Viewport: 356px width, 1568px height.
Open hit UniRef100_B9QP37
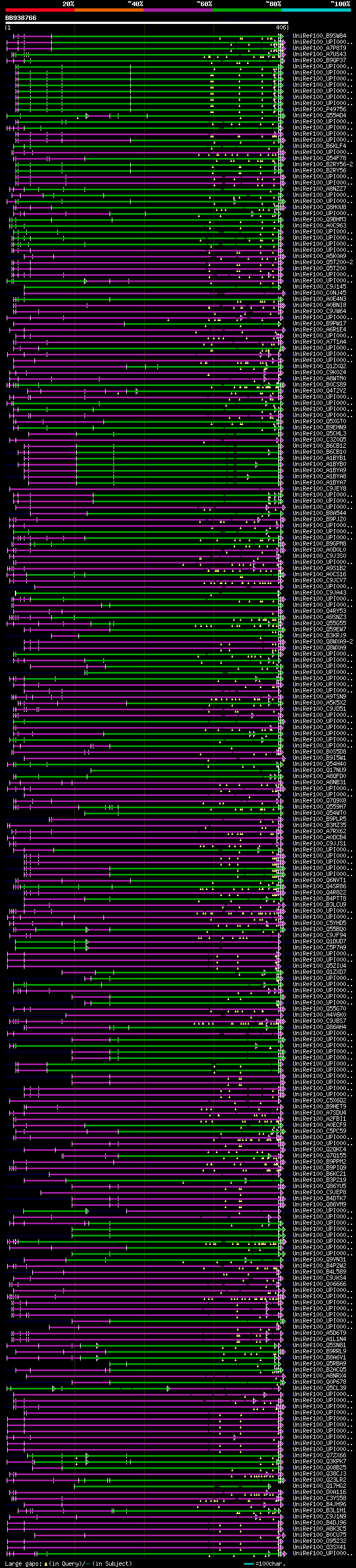coord(319,60)
